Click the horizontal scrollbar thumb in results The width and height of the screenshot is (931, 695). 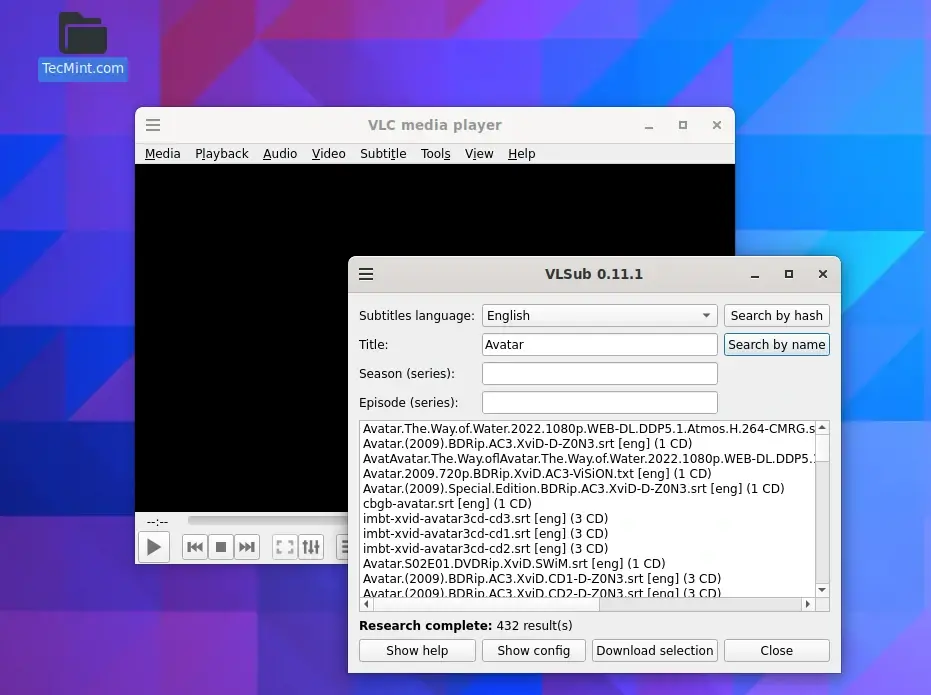click(x=486, y=604)
